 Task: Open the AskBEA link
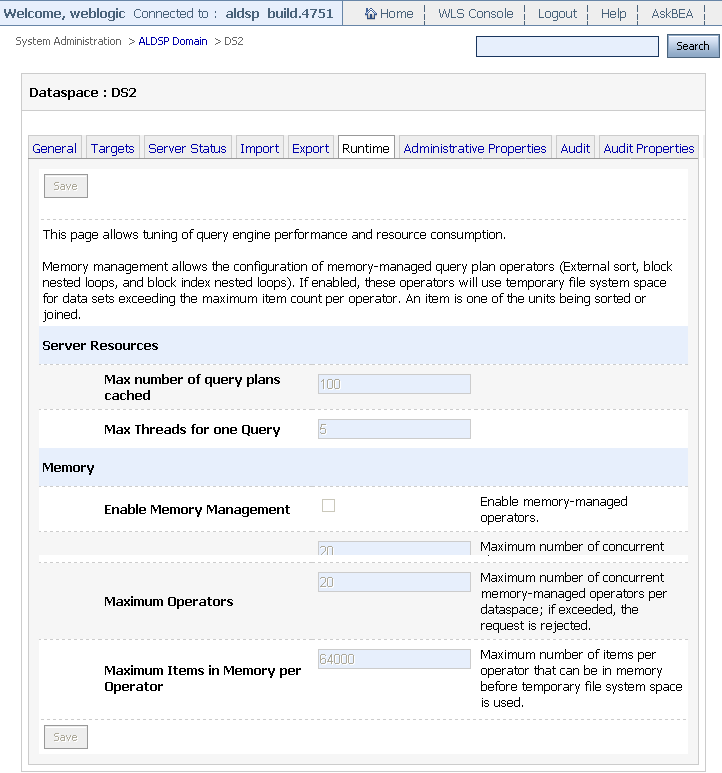pyautogui.click(x=672, y=14)
